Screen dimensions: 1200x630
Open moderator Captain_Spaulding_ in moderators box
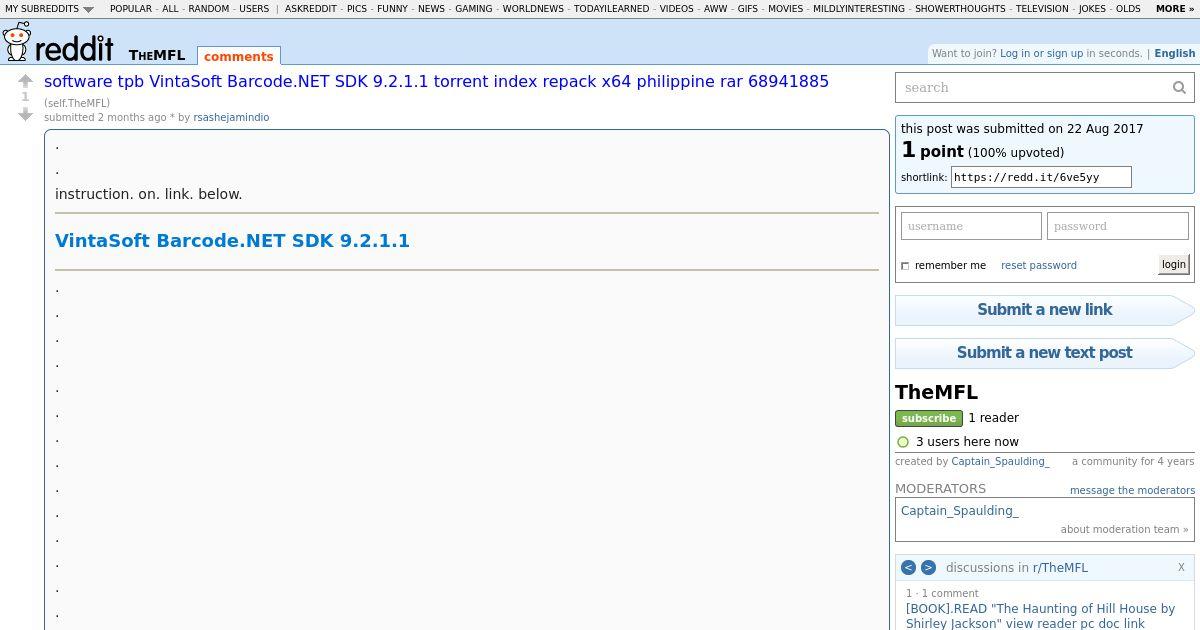tap(959, 510)
